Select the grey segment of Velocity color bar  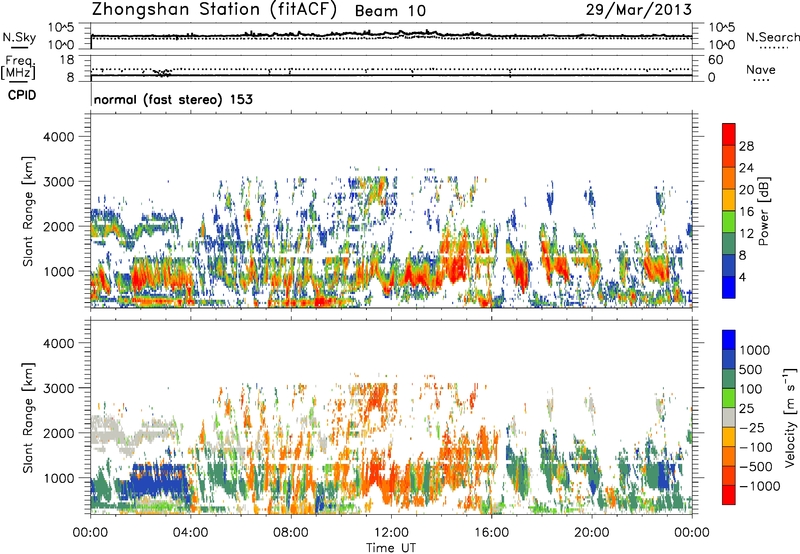pyautogui.click(x=729, y=417)
